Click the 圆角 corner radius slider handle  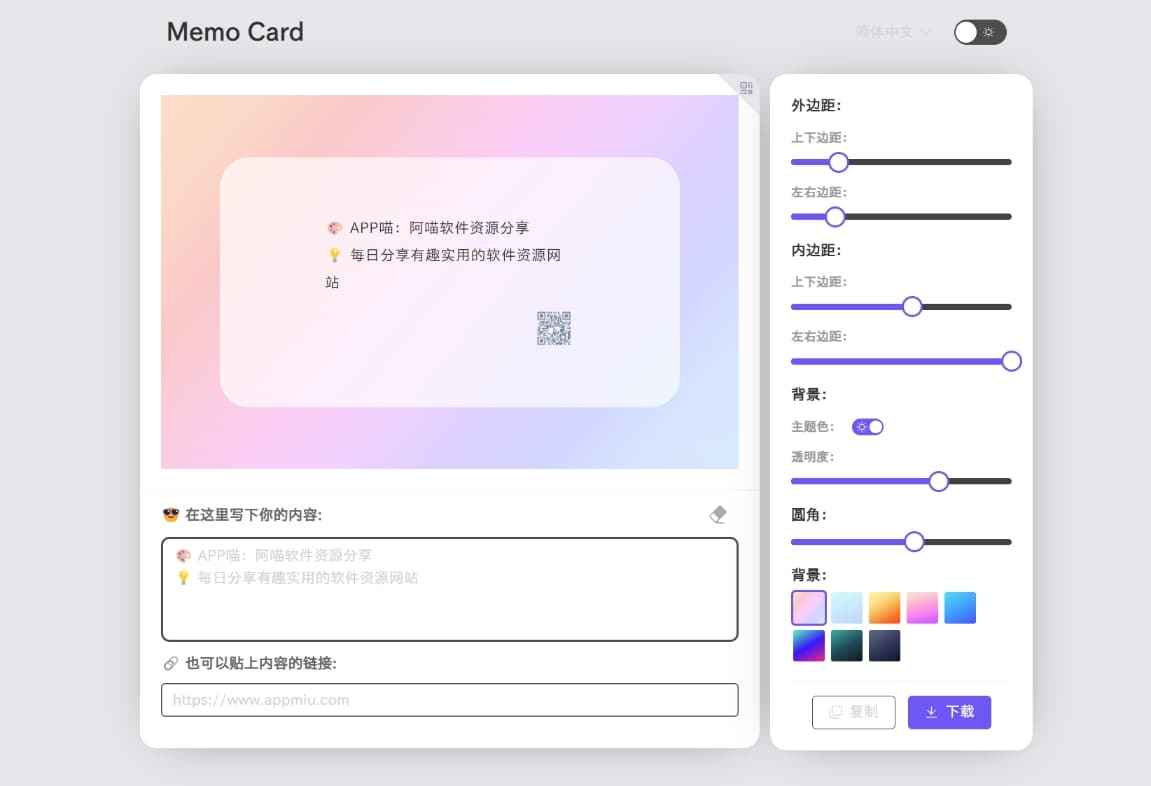[x=914, y=542]
